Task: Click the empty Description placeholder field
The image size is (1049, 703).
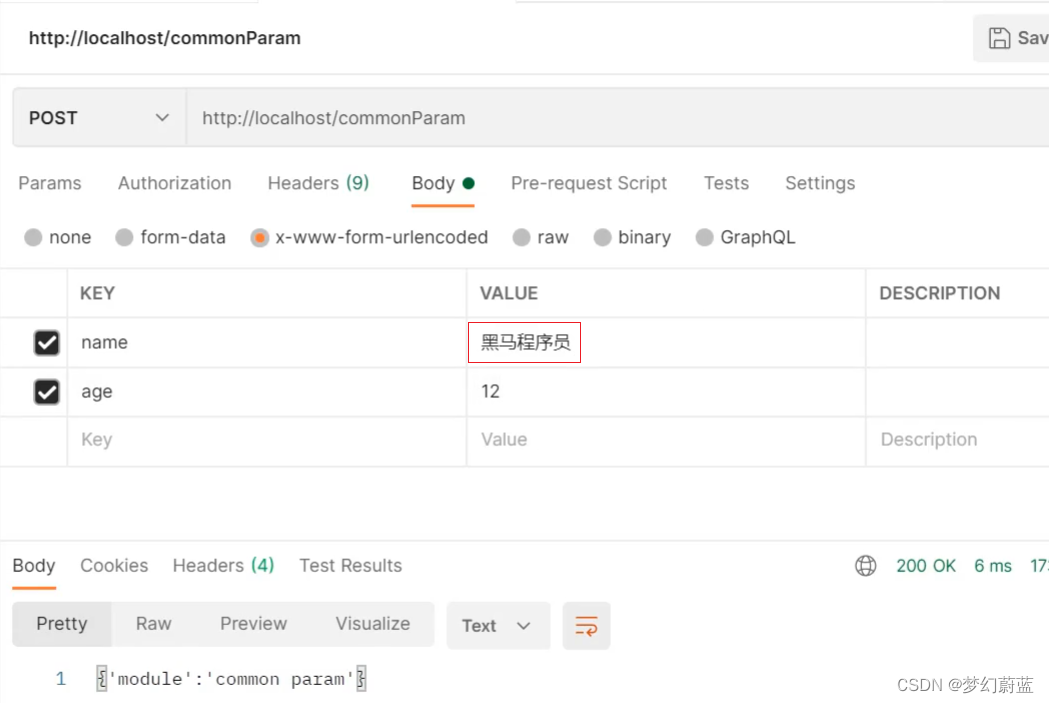Action: tap(958, 440)
